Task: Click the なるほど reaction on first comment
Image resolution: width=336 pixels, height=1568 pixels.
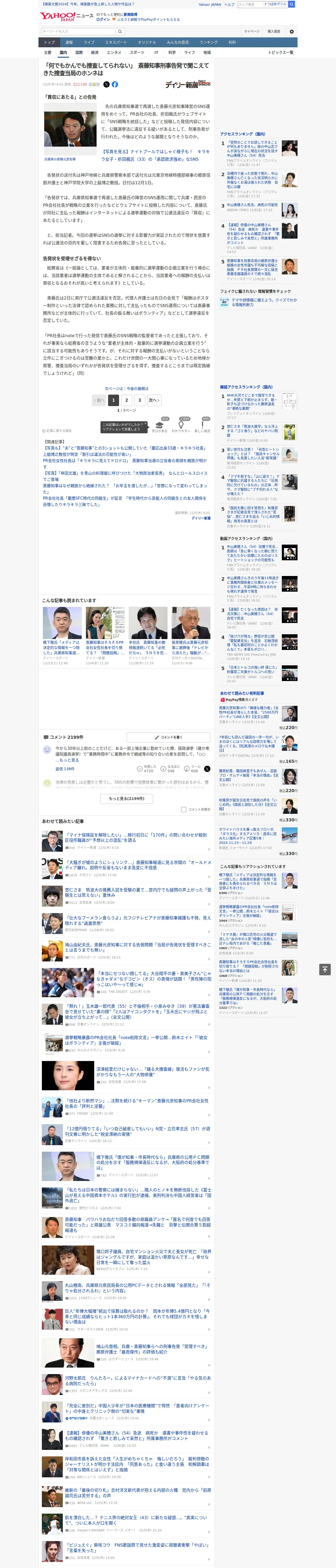Action: pos(171,769)
